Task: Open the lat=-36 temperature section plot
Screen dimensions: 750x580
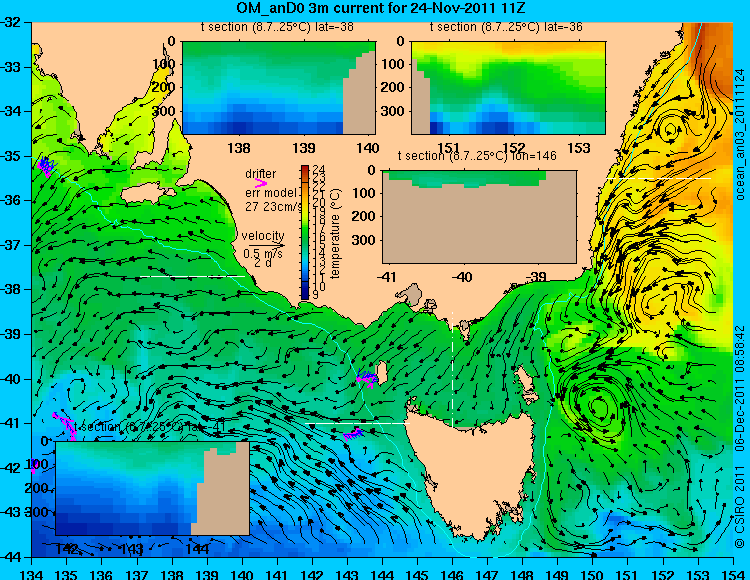Action: [508, 88]
